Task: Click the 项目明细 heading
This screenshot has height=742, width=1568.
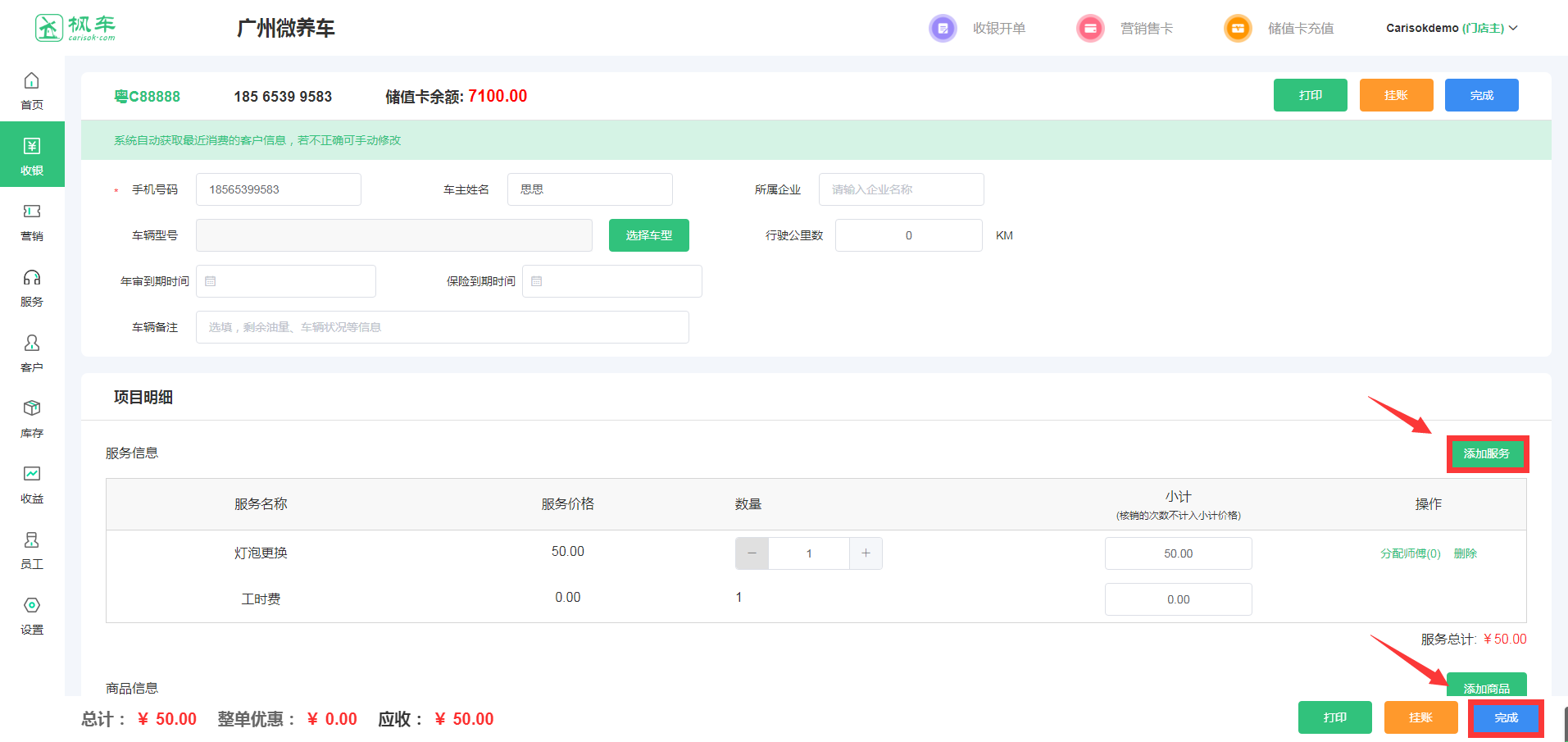Action: pyautogui.click(x=143, y=397)
